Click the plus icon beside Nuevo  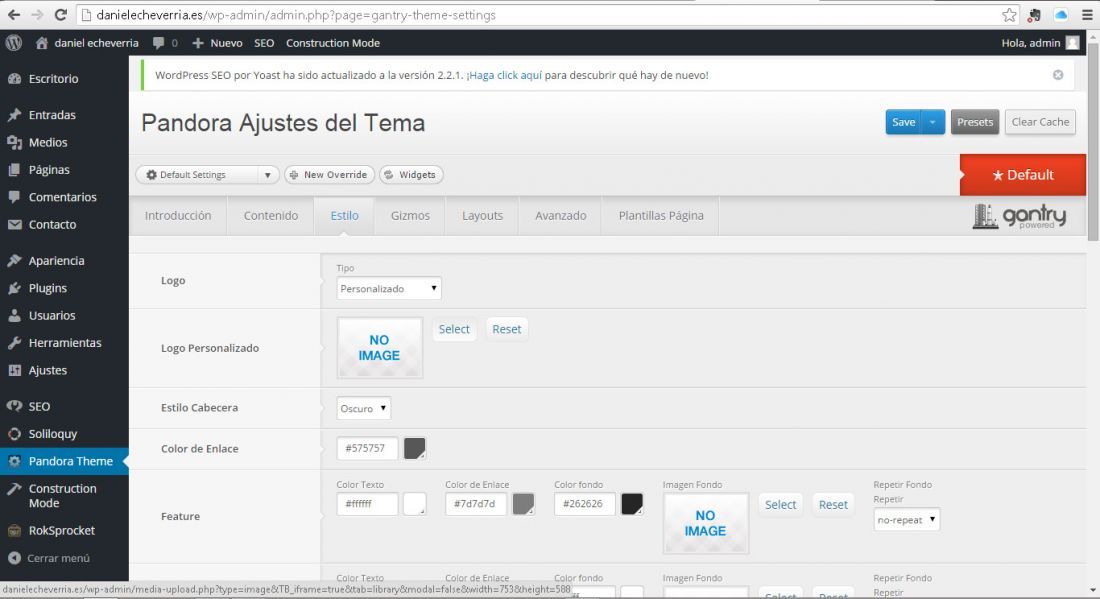tap(198, 43)
